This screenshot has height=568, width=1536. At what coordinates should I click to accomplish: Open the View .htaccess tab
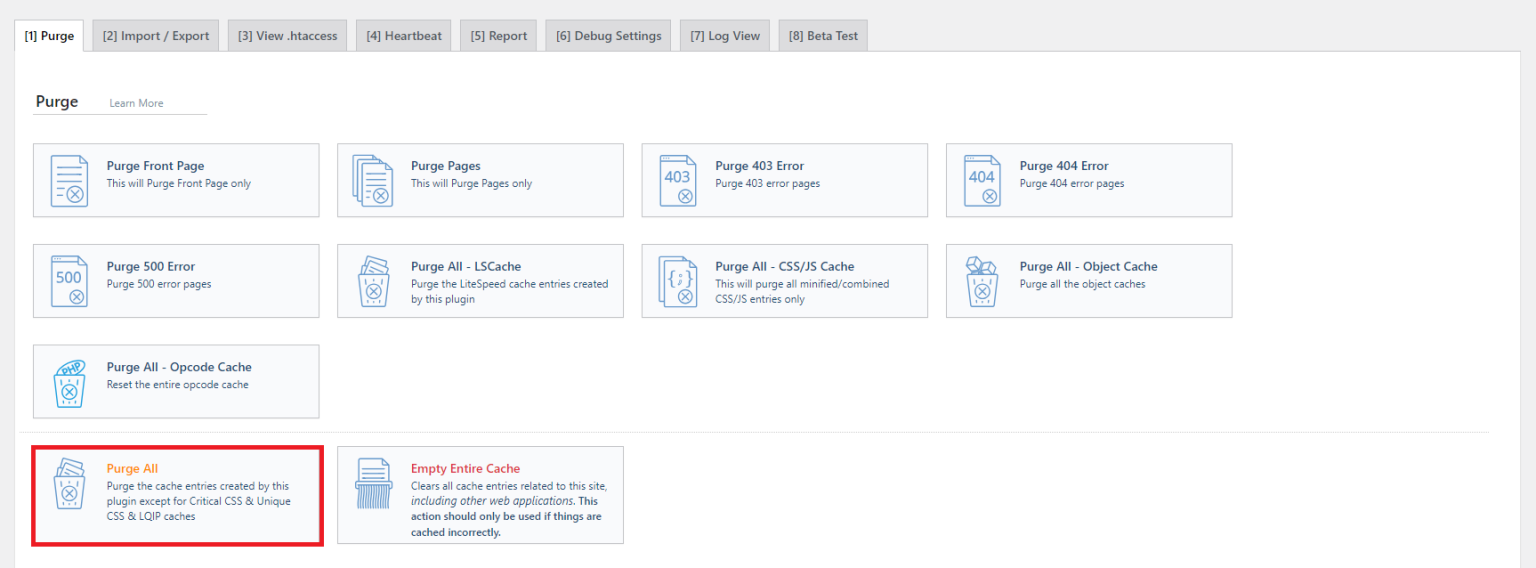tap(287, 36)
